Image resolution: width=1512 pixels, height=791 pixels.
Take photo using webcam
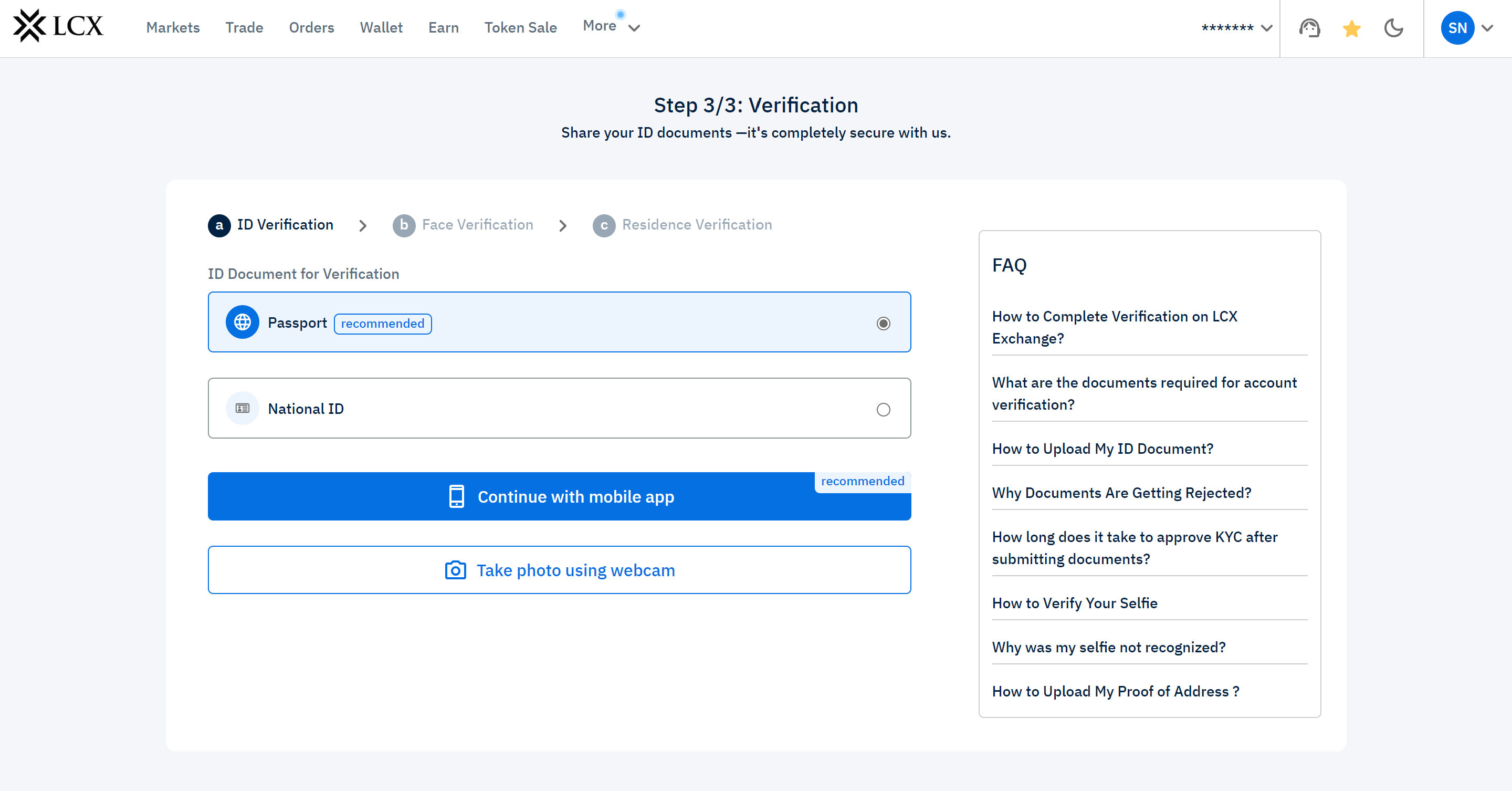(x=559, y=570)
